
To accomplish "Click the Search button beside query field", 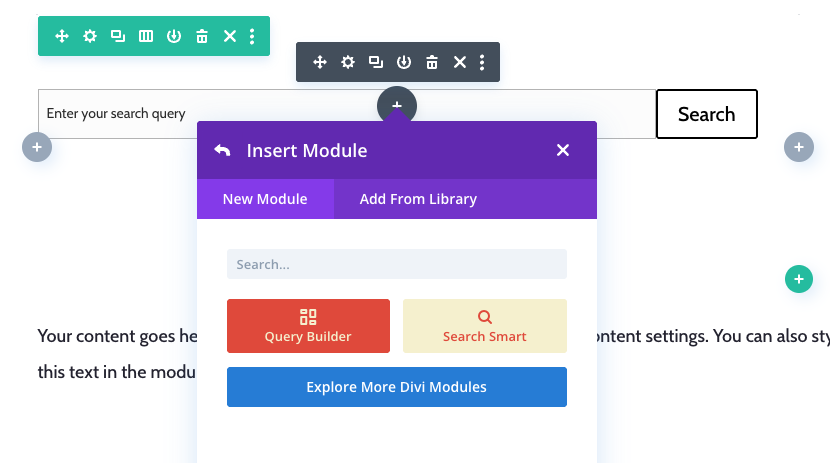I will pos(707,114).
